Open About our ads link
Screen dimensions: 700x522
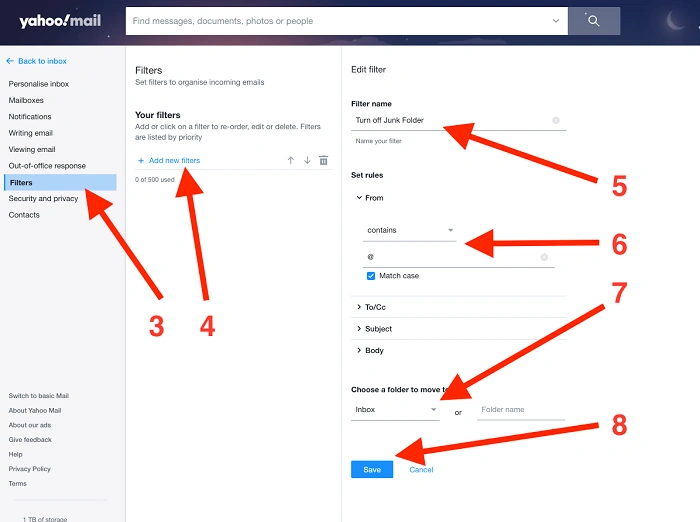[x=29, y=425]
